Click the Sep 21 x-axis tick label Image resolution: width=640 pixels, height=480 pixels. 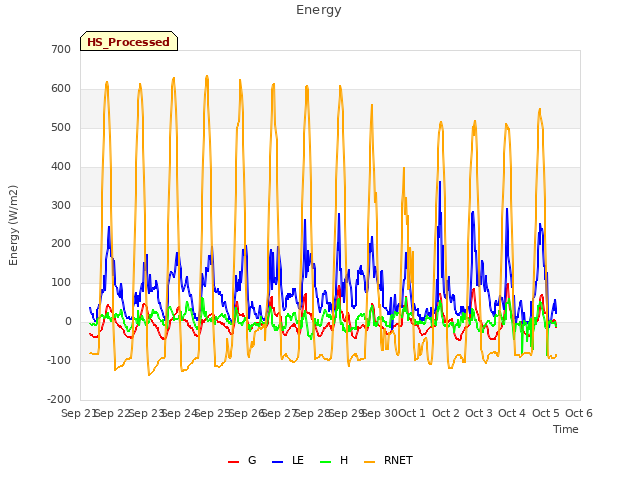coord(78,413)
